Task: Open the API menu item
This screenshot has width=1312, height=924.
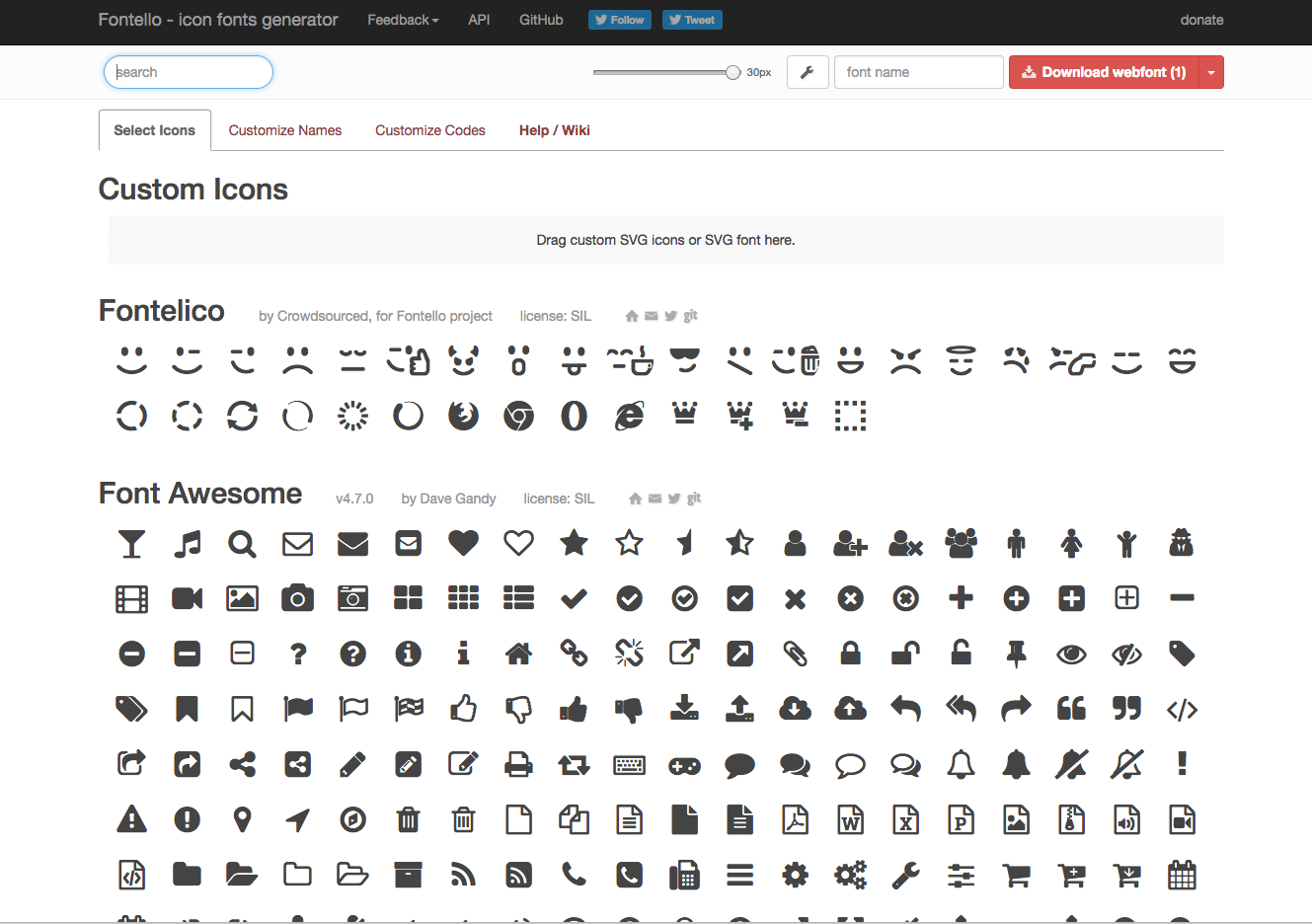Action: (479, 20)
